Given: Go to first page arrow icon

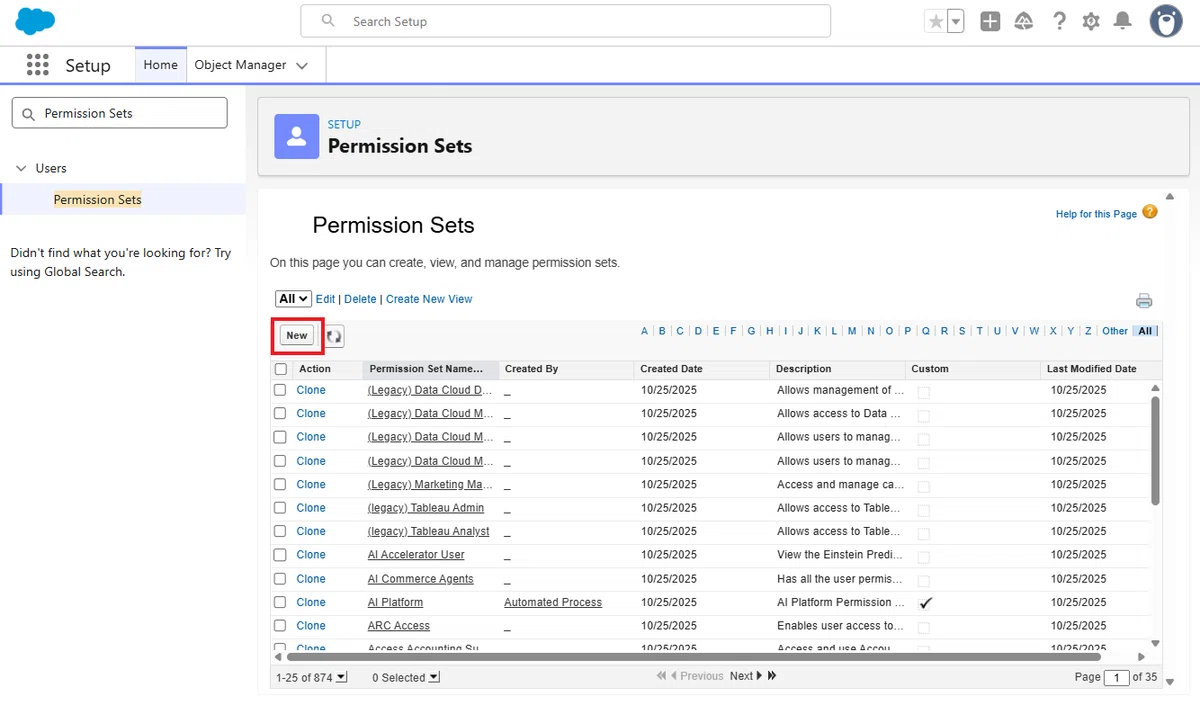Looking at the screenshot, I should pyautogui.click(x=661, y=676).
